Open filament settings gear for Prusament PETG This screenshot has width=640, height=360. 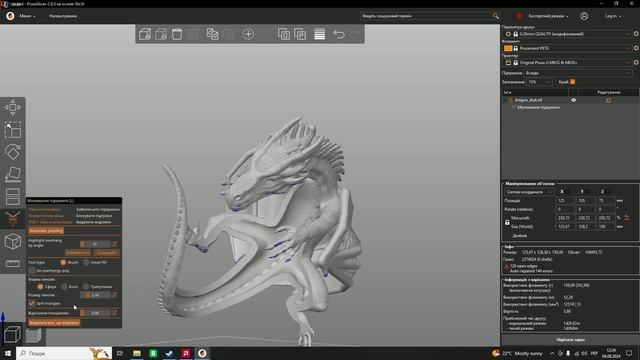[x=636, y=48]
